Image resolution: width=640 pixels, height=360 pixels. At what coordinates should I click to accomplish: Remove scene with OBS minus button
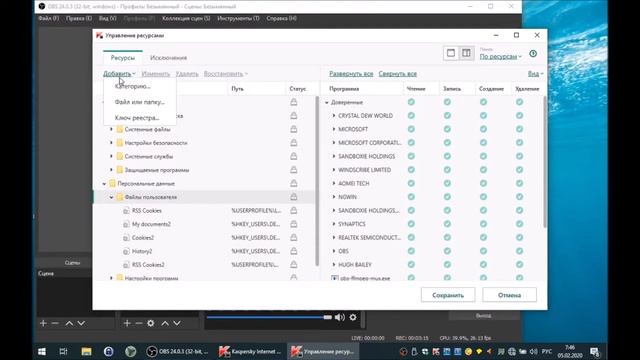tap(55, 323)
